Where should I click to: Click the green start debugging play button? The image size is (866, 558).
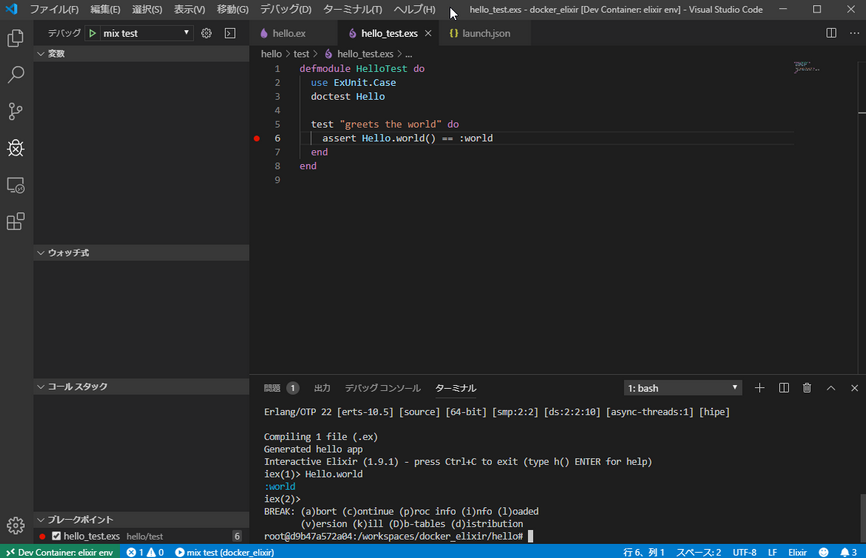[x=92, y=33]
